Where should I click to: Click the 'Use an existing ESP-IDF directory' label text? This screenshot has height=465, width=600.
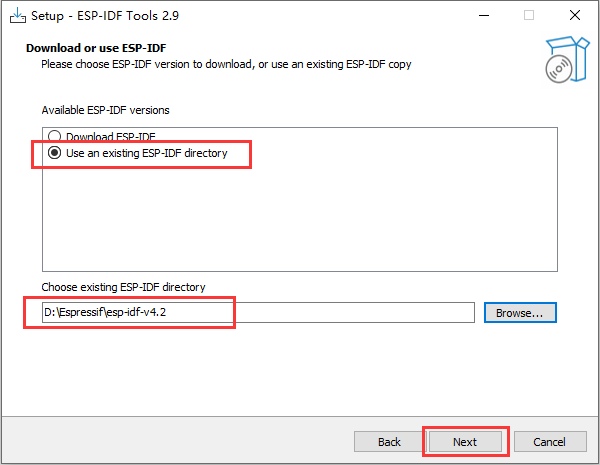pyautogui.click(x=147, y=153)
